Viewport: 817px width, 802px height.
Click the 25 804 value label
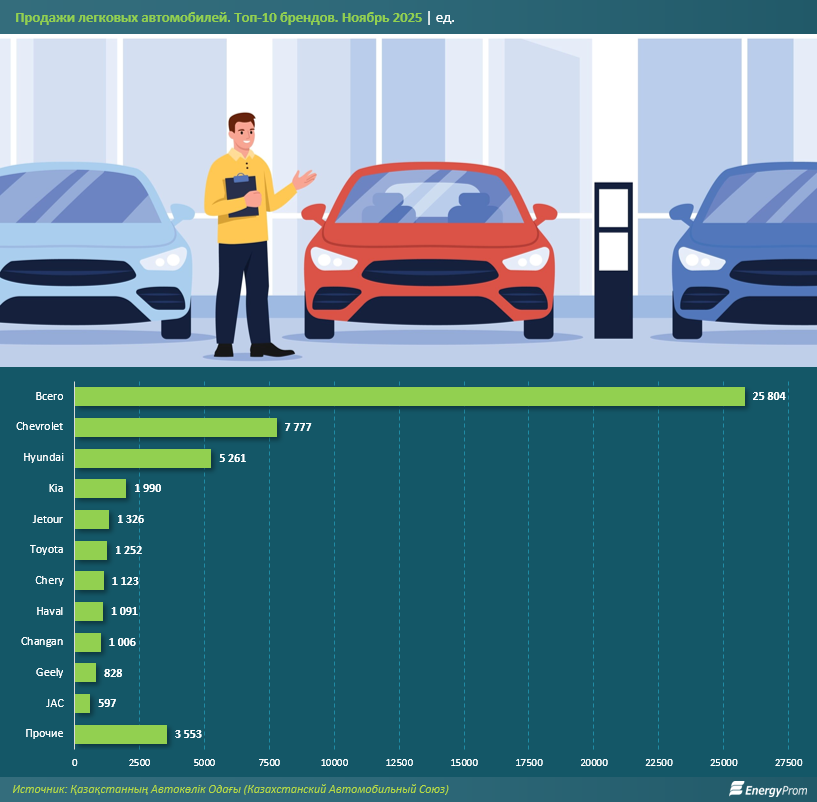[x=770, y=396]
